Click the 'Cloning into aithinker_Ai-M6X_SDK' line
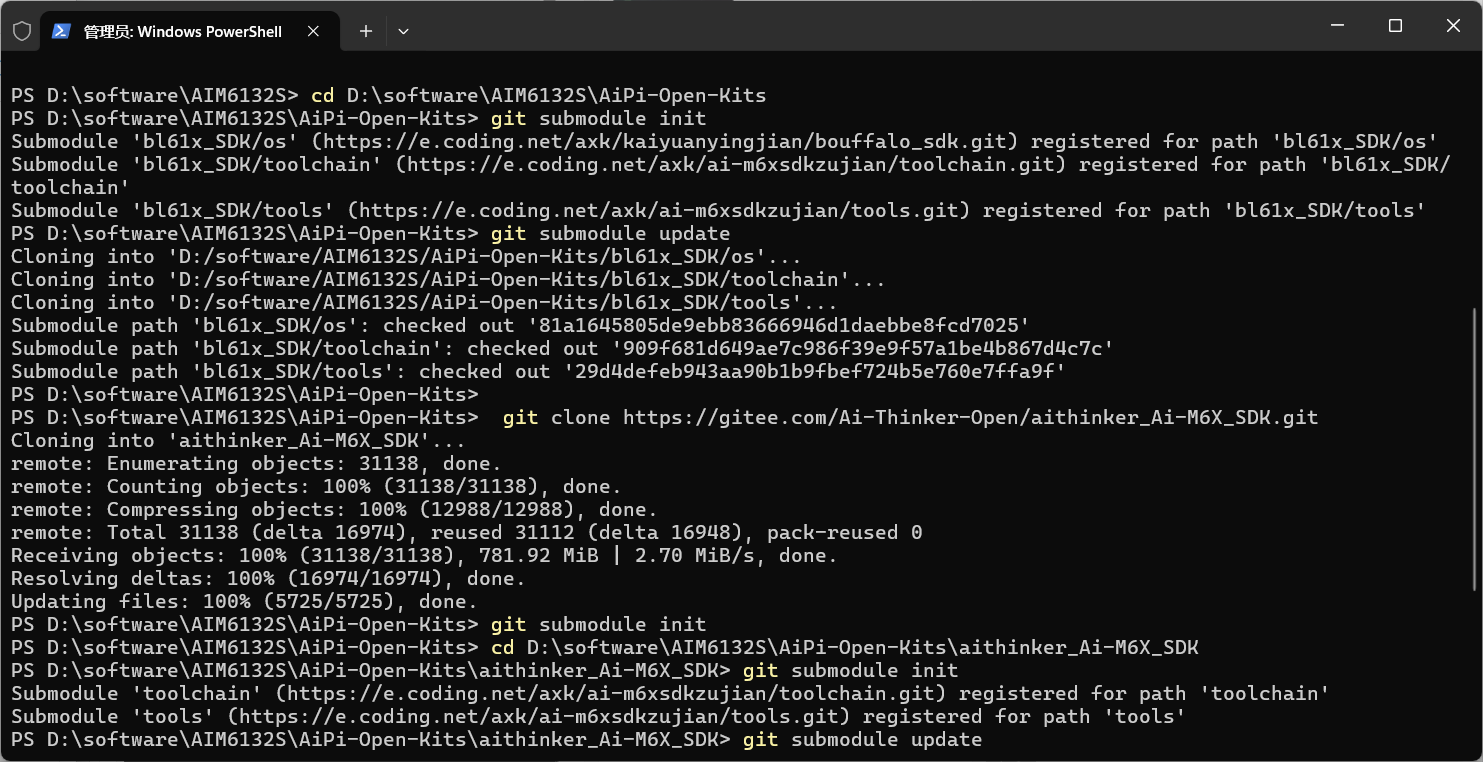The width and height of the screenshot is (1483, 762). pyautogui.click(x=238, y=440)
